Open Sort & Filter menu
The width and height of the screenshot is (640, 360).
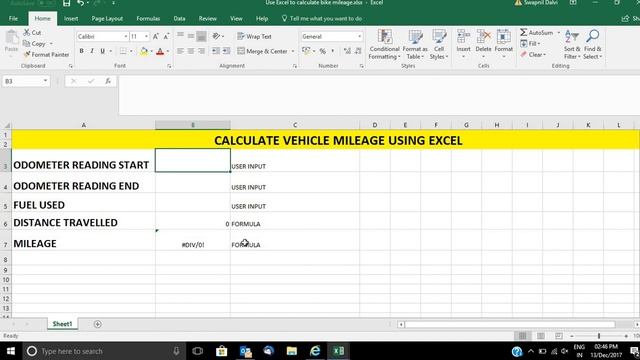coord(572,45)
